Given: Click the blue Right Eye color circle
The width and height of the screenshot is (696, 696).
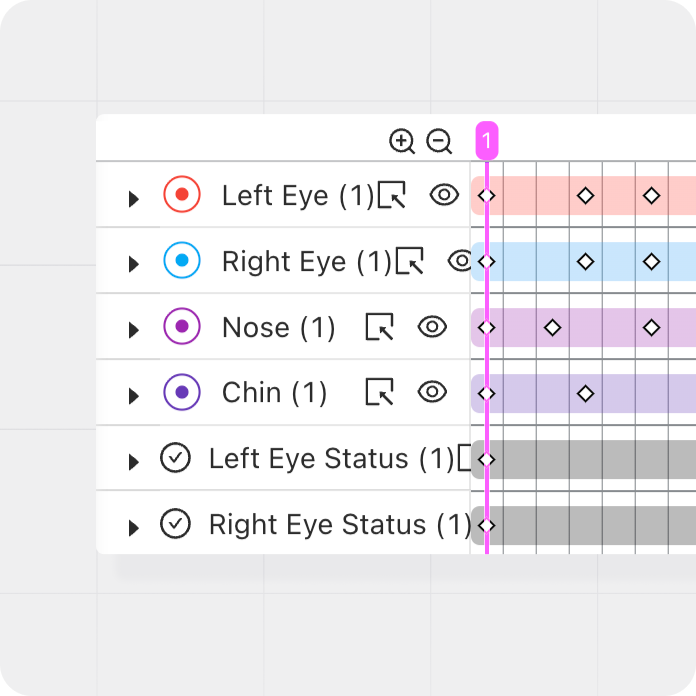Looking at the screenshot, I should click(182, 261).
